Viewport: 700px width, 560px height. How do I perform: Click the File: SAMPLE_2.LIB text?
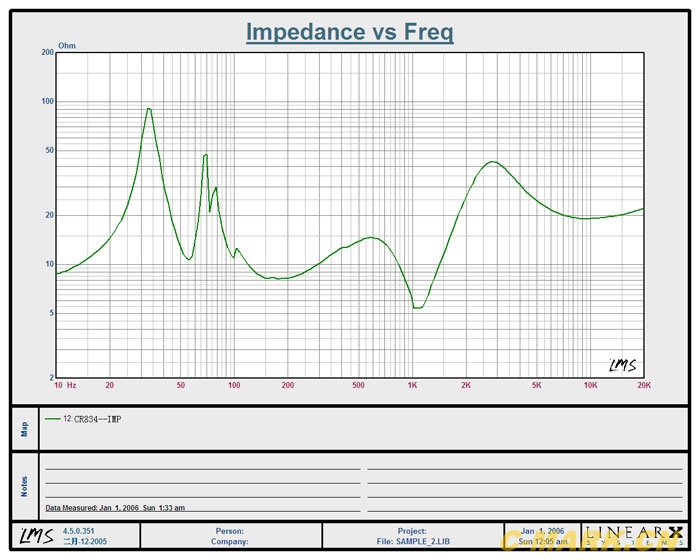(x=411, y=542)
